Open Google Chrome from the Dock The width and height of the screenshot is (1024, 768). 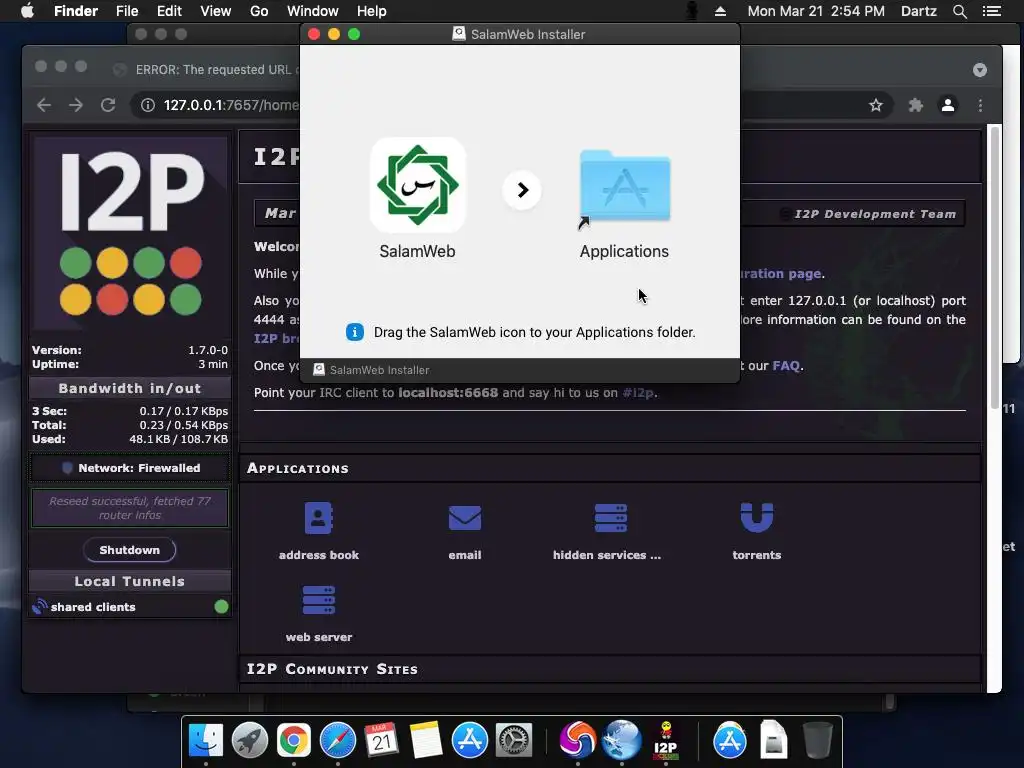tap(294, 740)
